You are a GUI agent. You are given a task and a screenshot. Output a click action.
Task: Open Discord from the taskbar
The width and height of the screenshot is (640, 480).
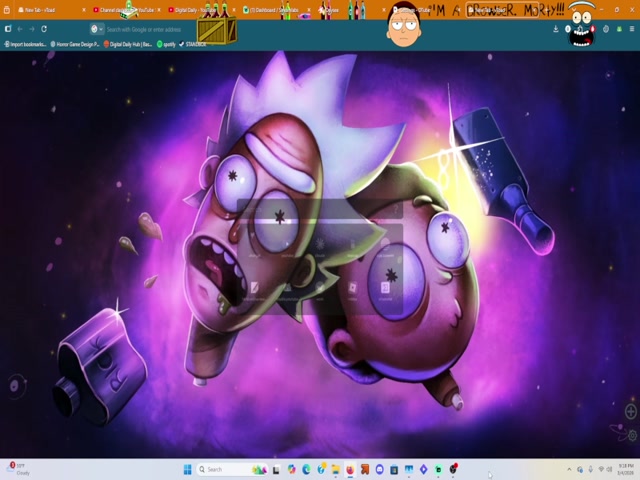coord(380,469)
